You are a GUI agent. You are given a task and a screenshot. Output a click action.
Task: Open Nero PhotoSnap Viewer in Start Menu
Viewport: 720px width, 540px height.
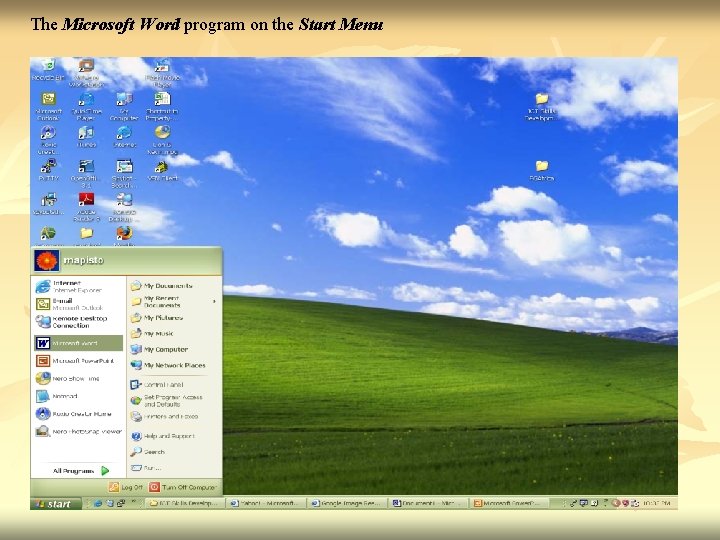point(79,432)
